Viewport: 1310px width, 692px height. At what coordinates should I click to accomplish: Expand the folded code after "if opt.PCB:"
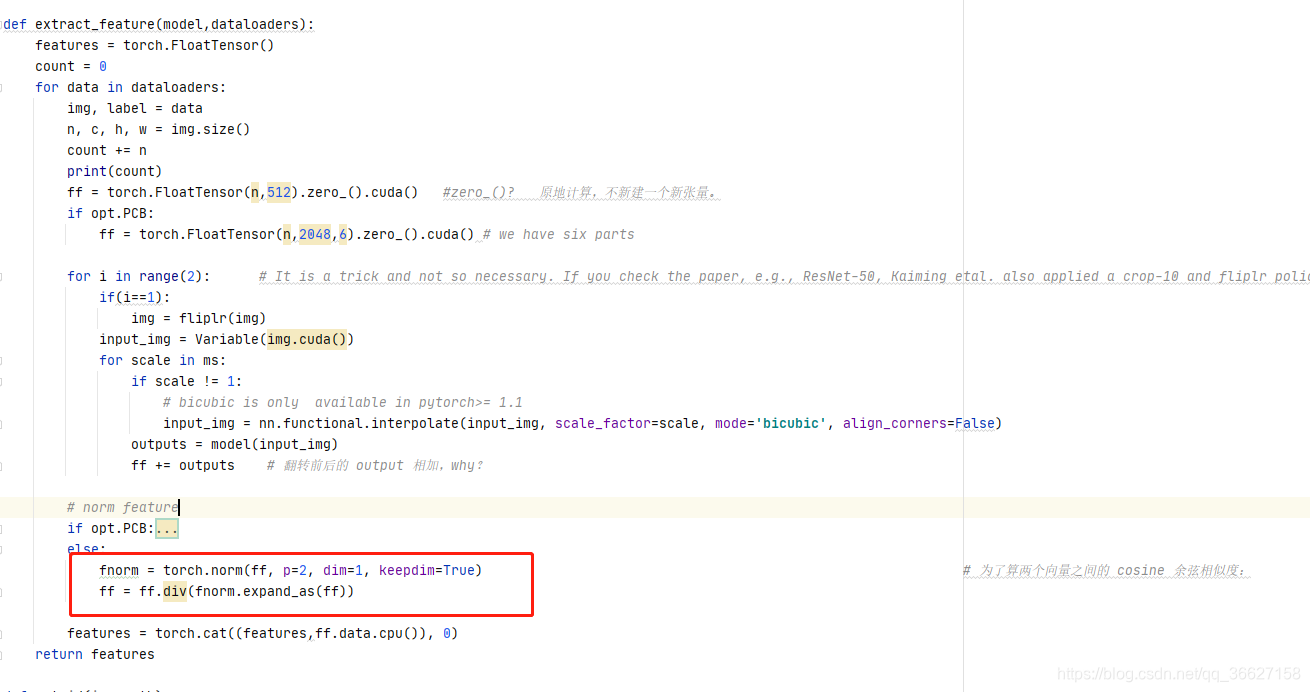pyautogui.click(x=167, y=528)
